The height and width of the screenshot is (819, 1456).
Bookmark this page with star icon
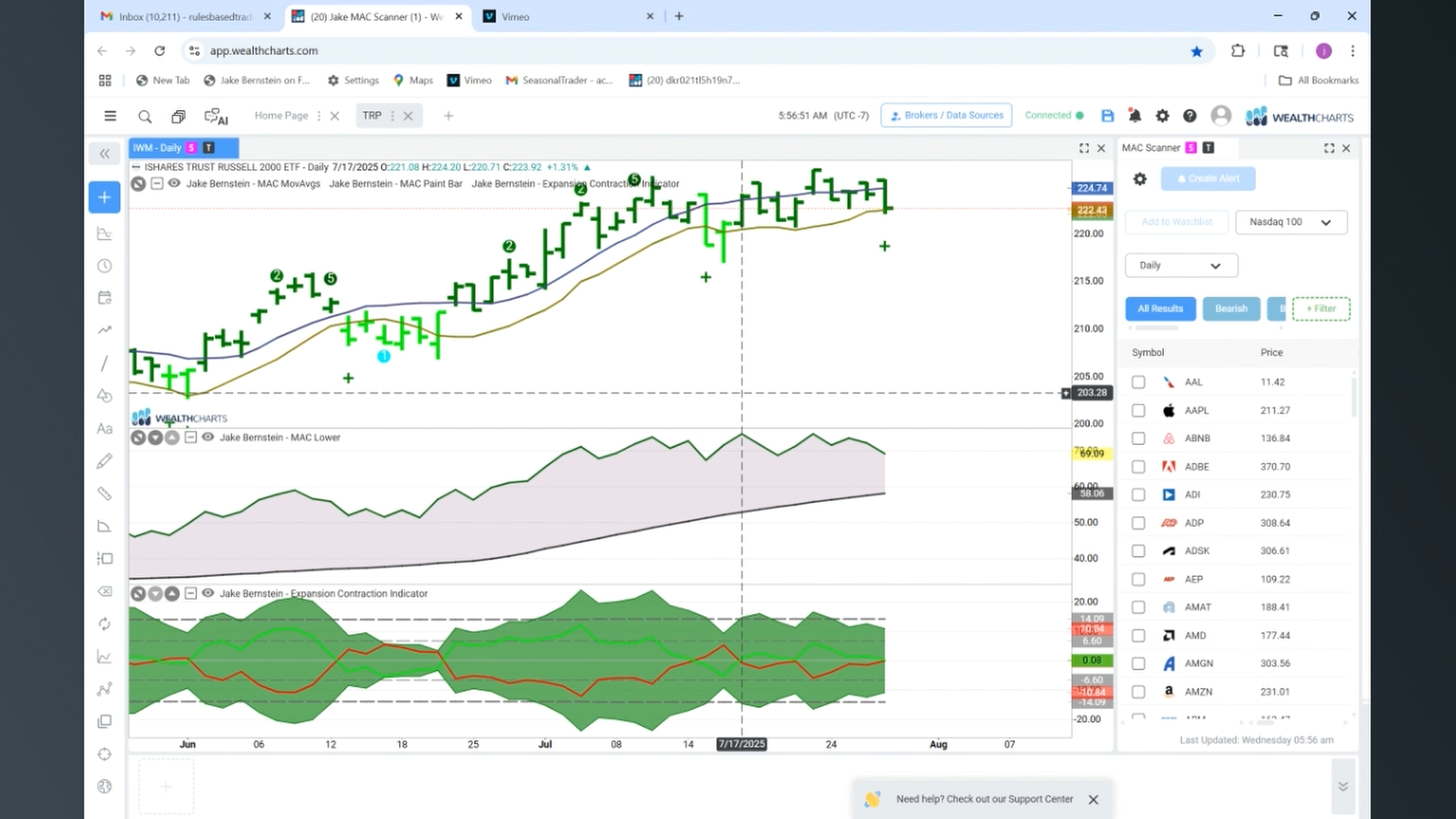pyautogui.click(x=1197, y=51)
